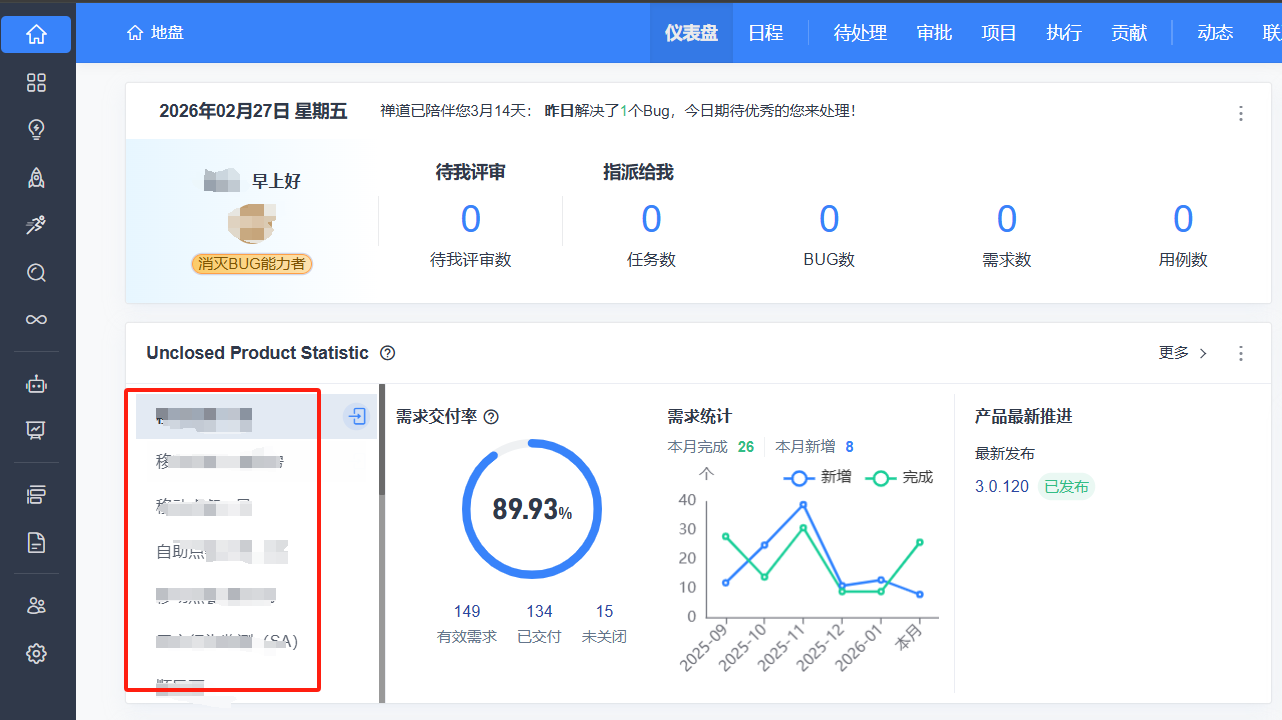1282x720 pixels.
Task: Switch to the 审批 tab
Action: click(x=934, y=33)
